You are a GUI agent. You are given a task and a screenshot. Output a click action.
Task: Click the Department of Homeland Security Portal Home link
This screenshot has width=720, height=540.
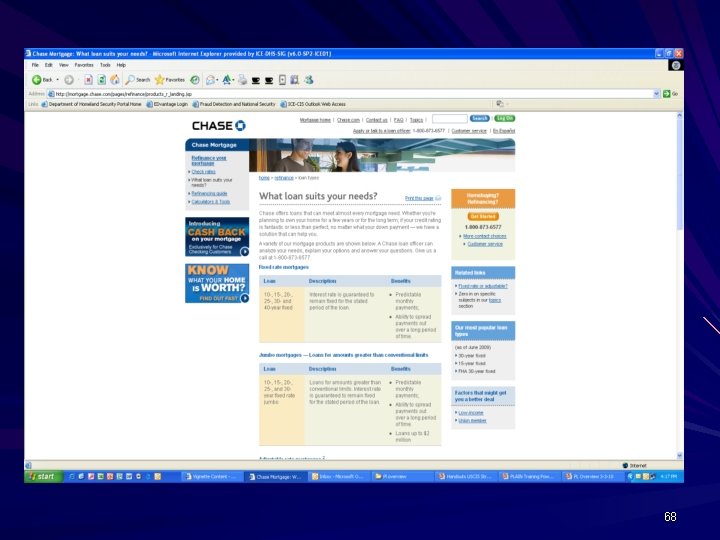click(x=91, y=104)
